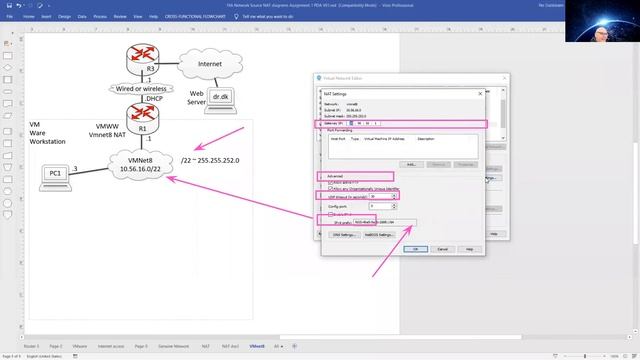640x360 pixels.
Task: Click the UDP timeout value field
Action: [380, 197]
